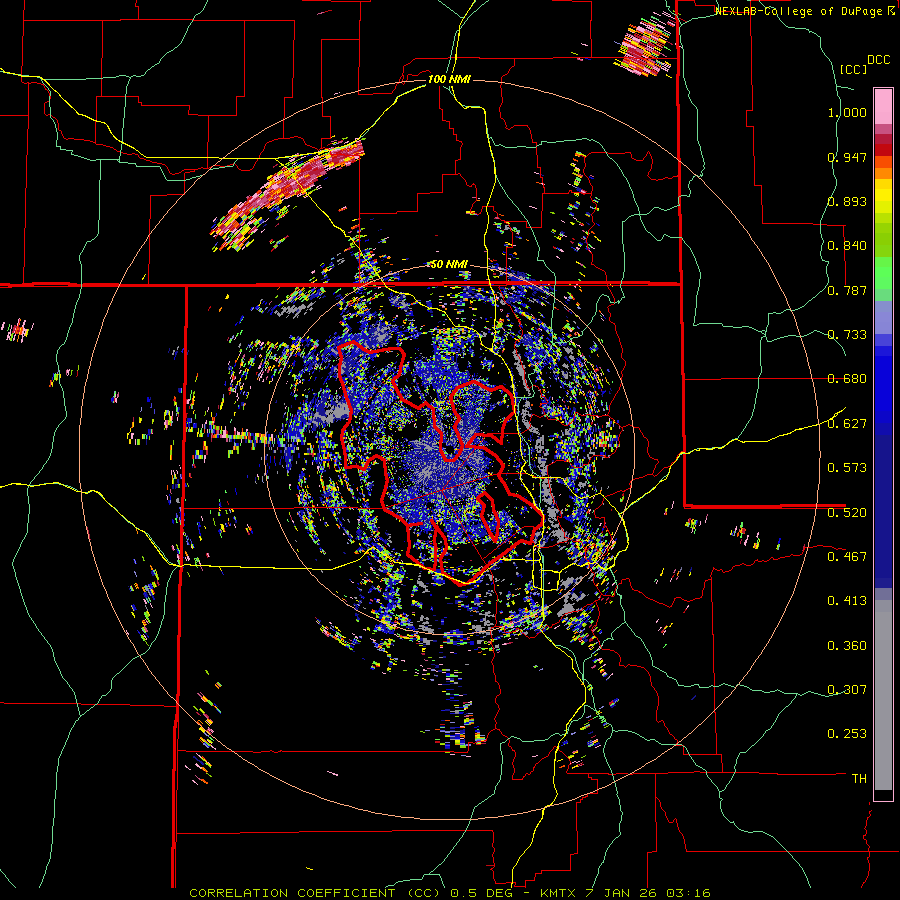Click the 50 NMI range ring label
Image resolution: width=900 pixels, height=900 pixels.
(449, 265)
